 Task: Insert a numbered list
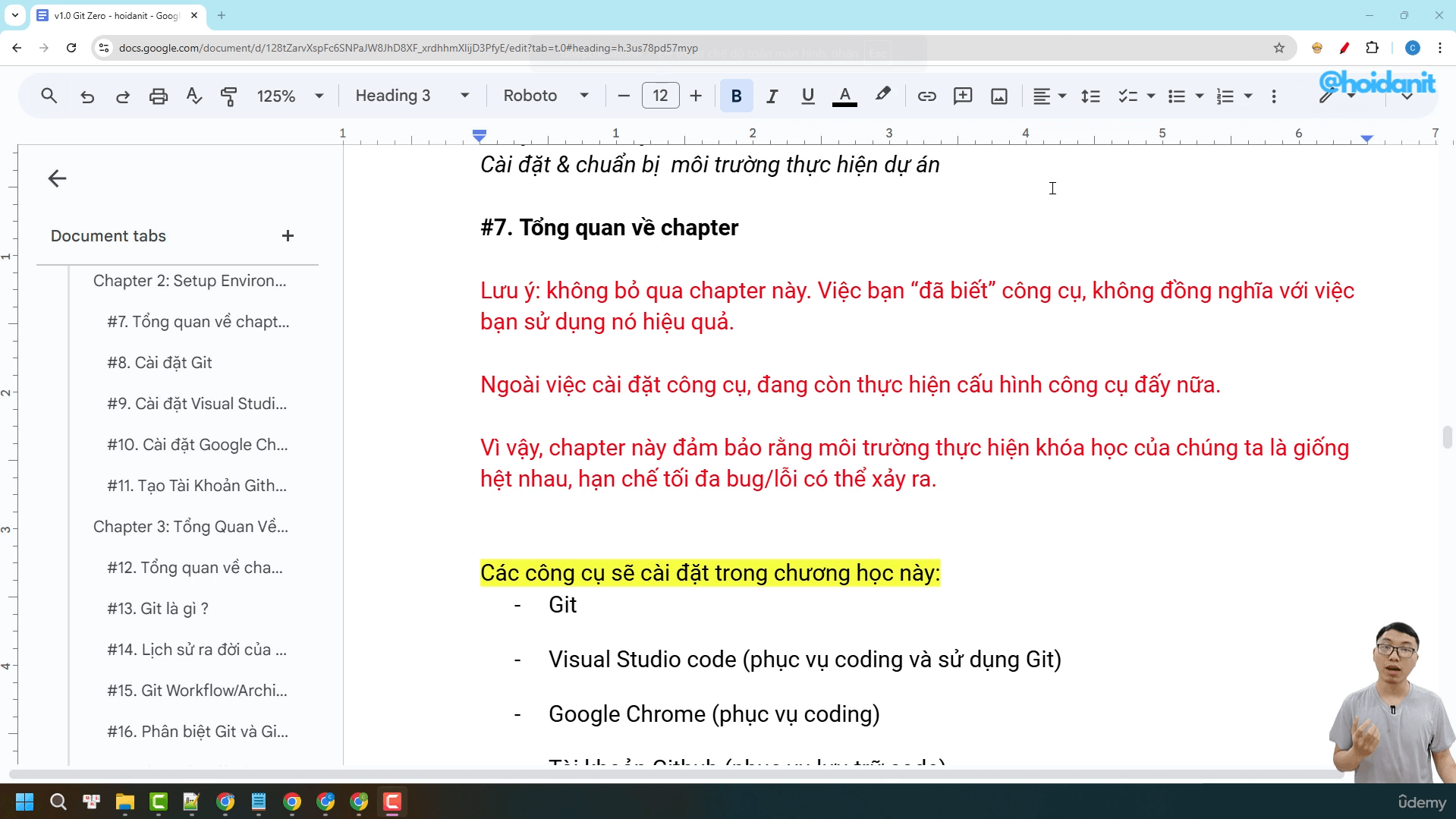click(x=1225, y=96)
